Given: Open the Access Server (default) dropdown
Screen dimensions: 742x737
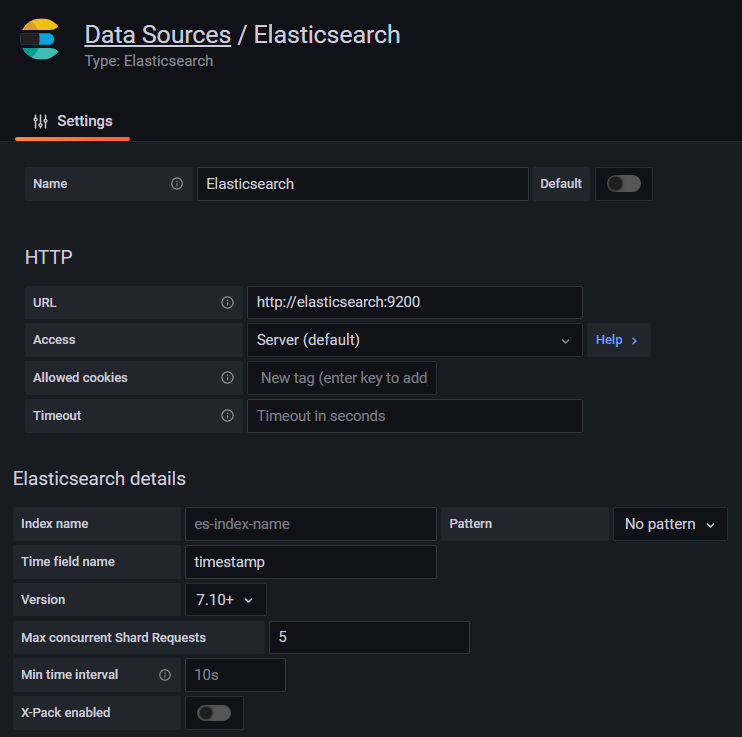Looking at the screenshot, I should click(415, 340).
